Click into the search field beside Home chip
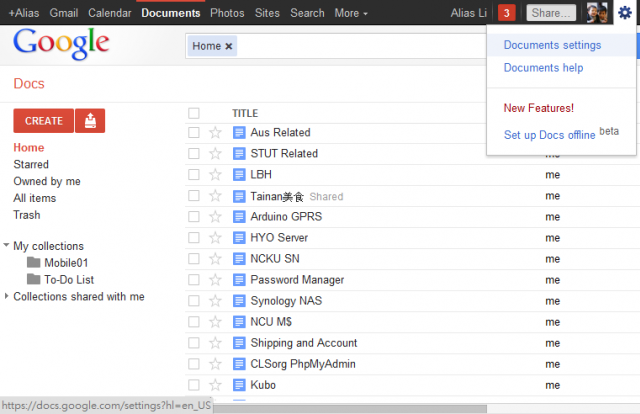Image resolution: width=640 pixels, height=414 pixels. 361,46
